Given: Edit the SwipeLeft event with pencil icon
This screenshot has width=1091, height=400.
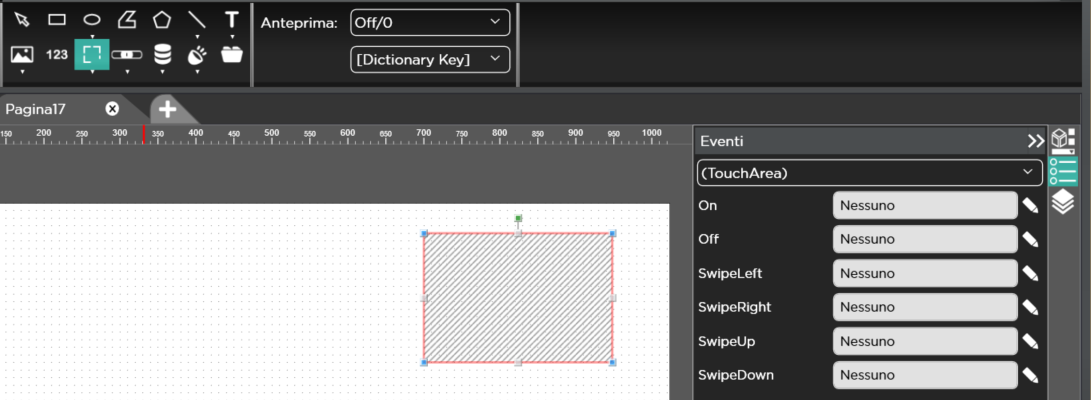Looking at the screenshot, I should [x=1031, y=273].
